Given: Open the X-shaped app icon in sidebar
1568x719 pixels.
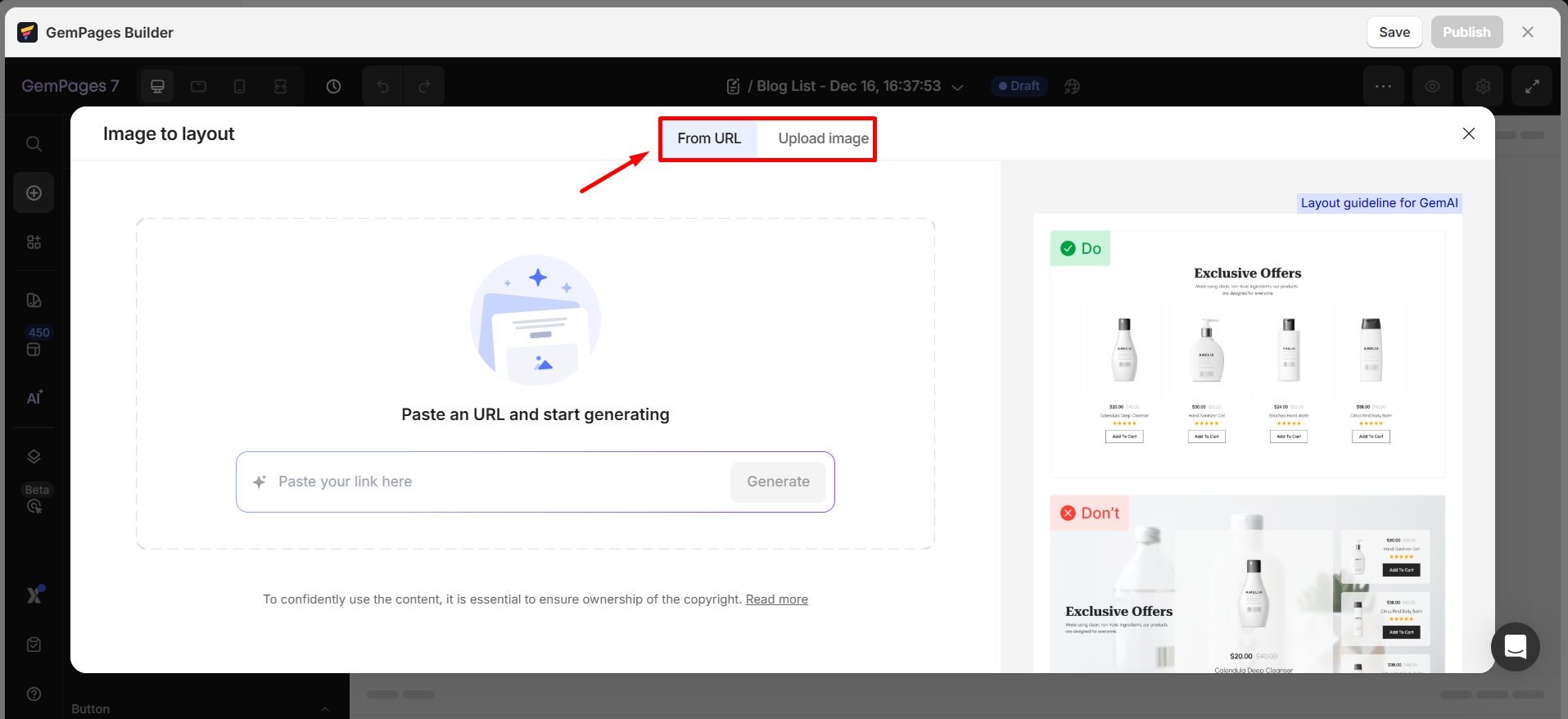Looking at the screenshot, I should (x=34, y=595).
